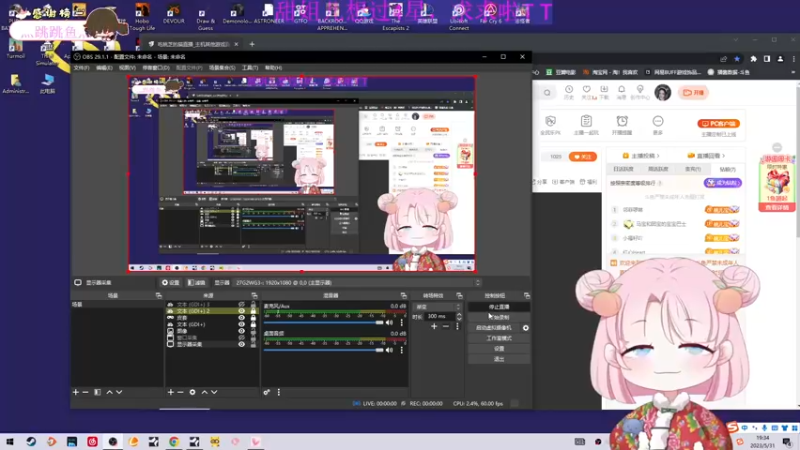Open browser extensions puzzle icon
Image resolution: width=800 pixels, height=450 pixels.
[754, 59]
